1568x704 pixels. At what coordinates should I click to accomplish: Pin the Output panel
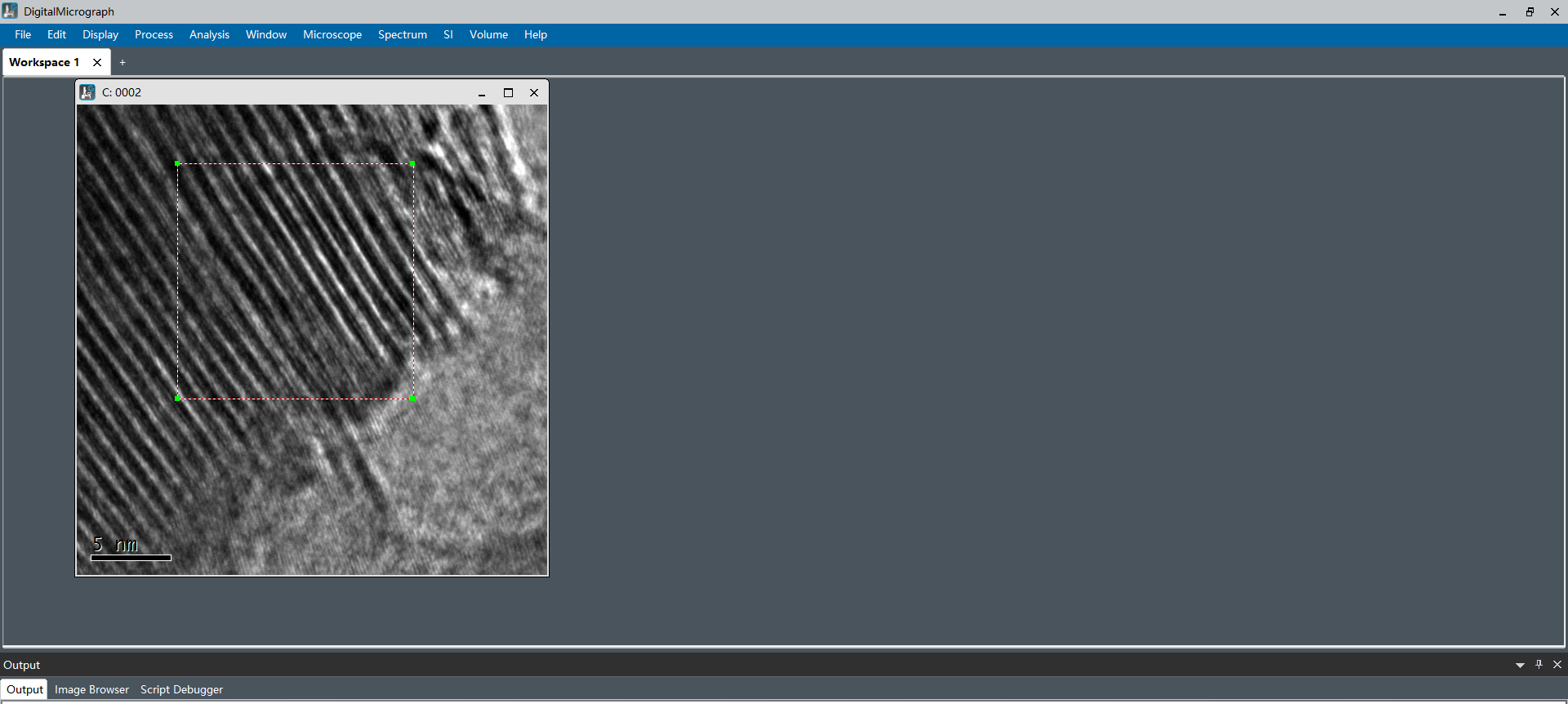[x=1539, y=665]
